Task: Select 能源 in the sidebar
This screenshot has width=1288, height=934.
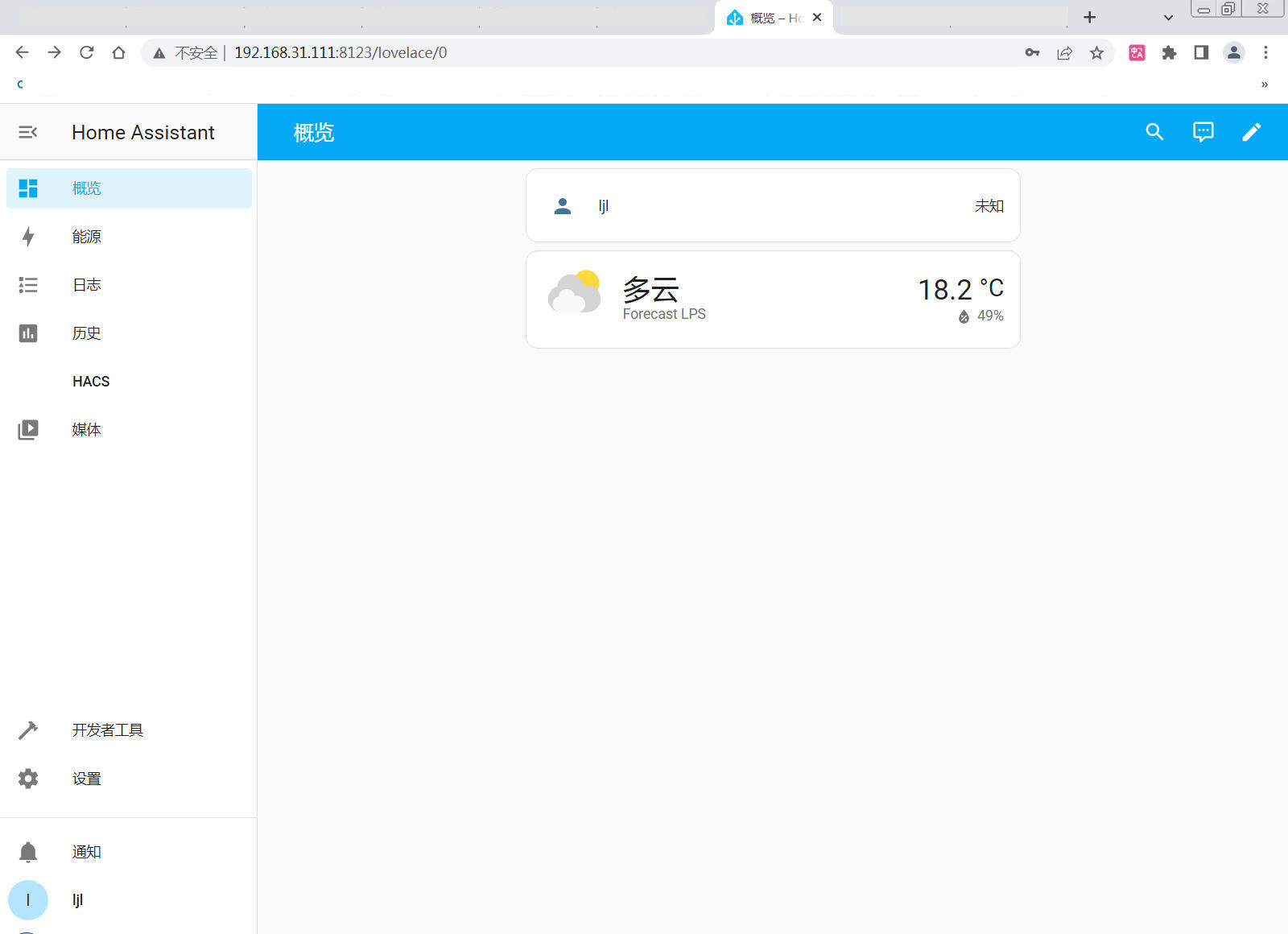Action: 129,237
